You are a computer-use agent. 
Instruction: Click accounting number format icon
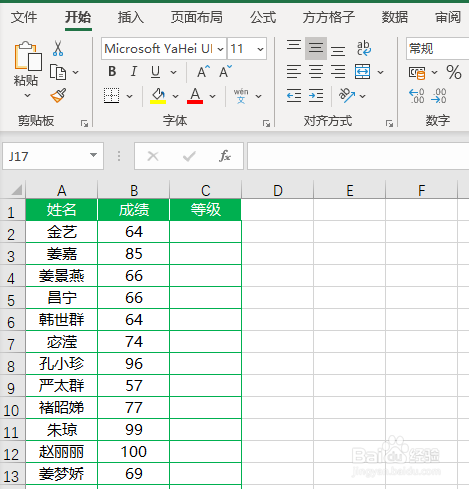417,72
